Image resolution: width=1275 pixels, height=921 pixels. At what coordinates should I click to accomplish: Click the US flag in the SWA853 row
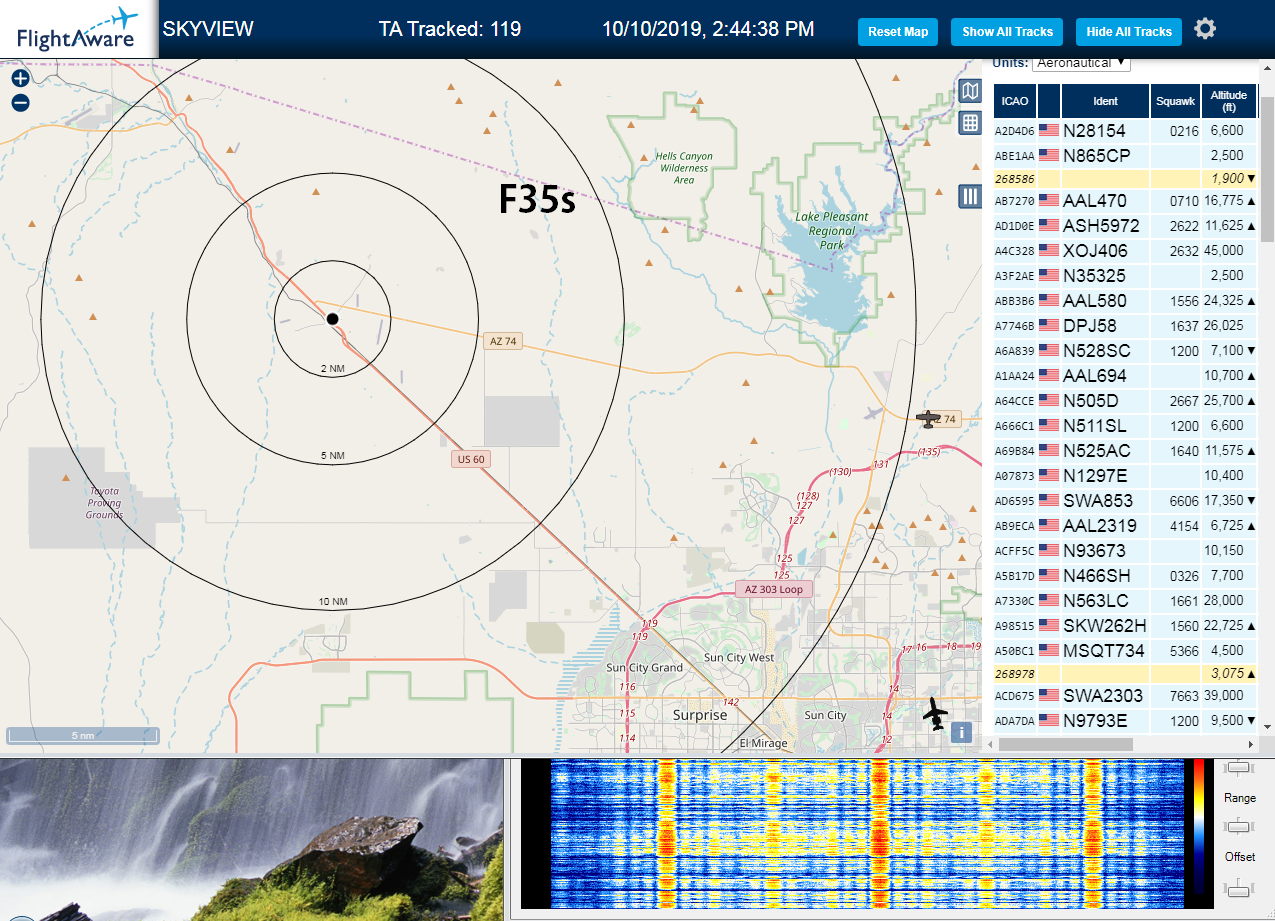(1048, 500)
